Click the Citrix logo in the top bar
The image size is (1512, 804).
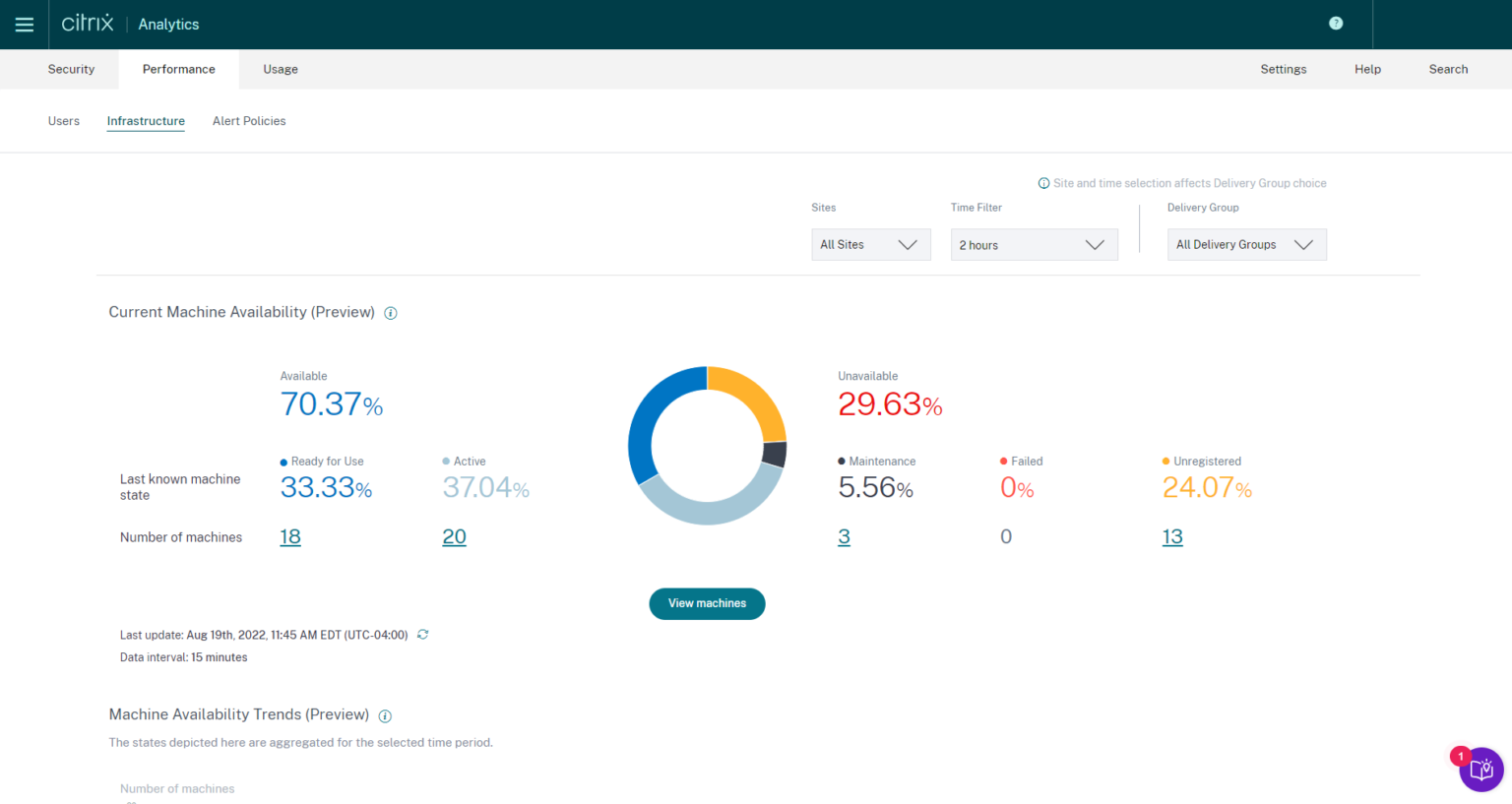(87, 22)
